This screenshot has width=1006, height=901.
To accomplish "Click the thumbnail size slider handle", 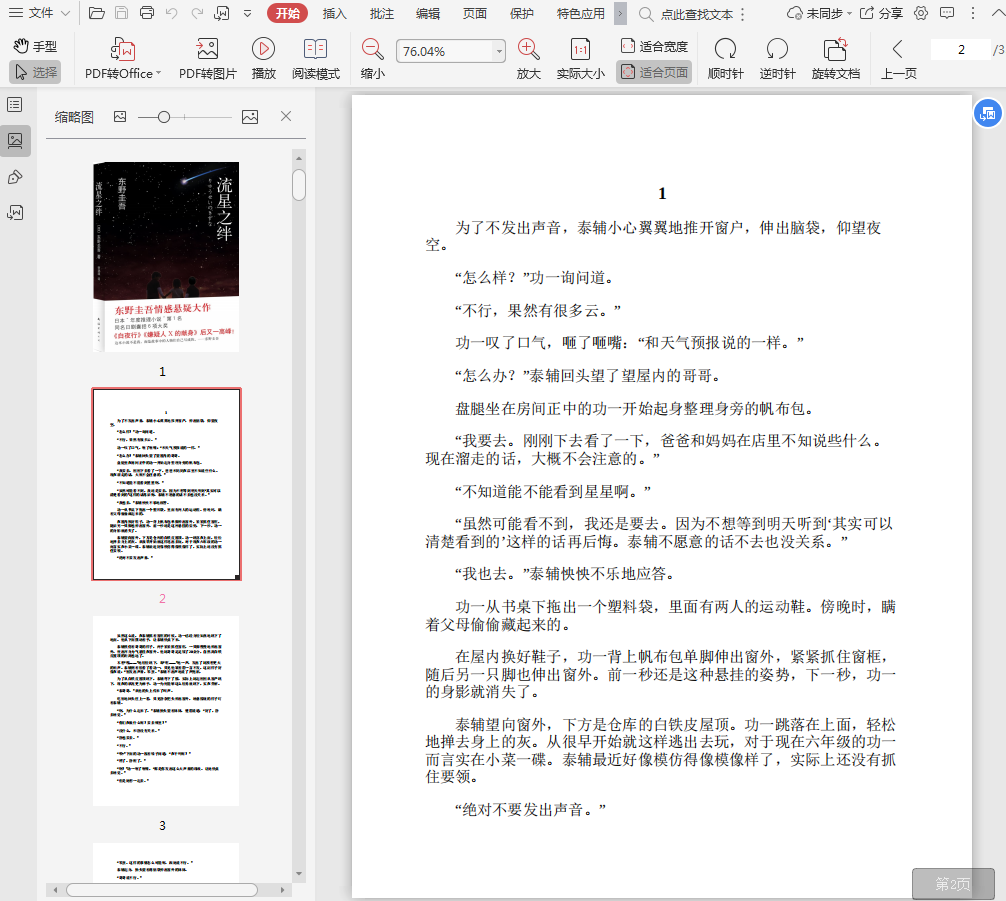I will click(164, 117).
